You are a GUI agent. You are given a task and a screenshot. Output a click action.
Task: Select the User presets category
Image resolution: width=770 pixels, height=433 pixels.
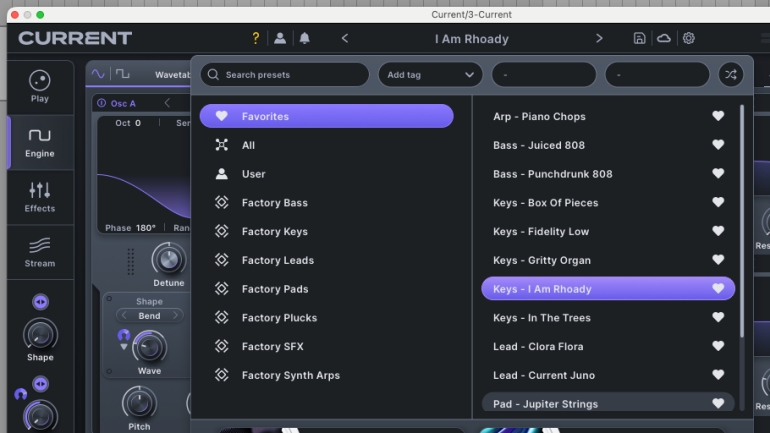point(327,174)
